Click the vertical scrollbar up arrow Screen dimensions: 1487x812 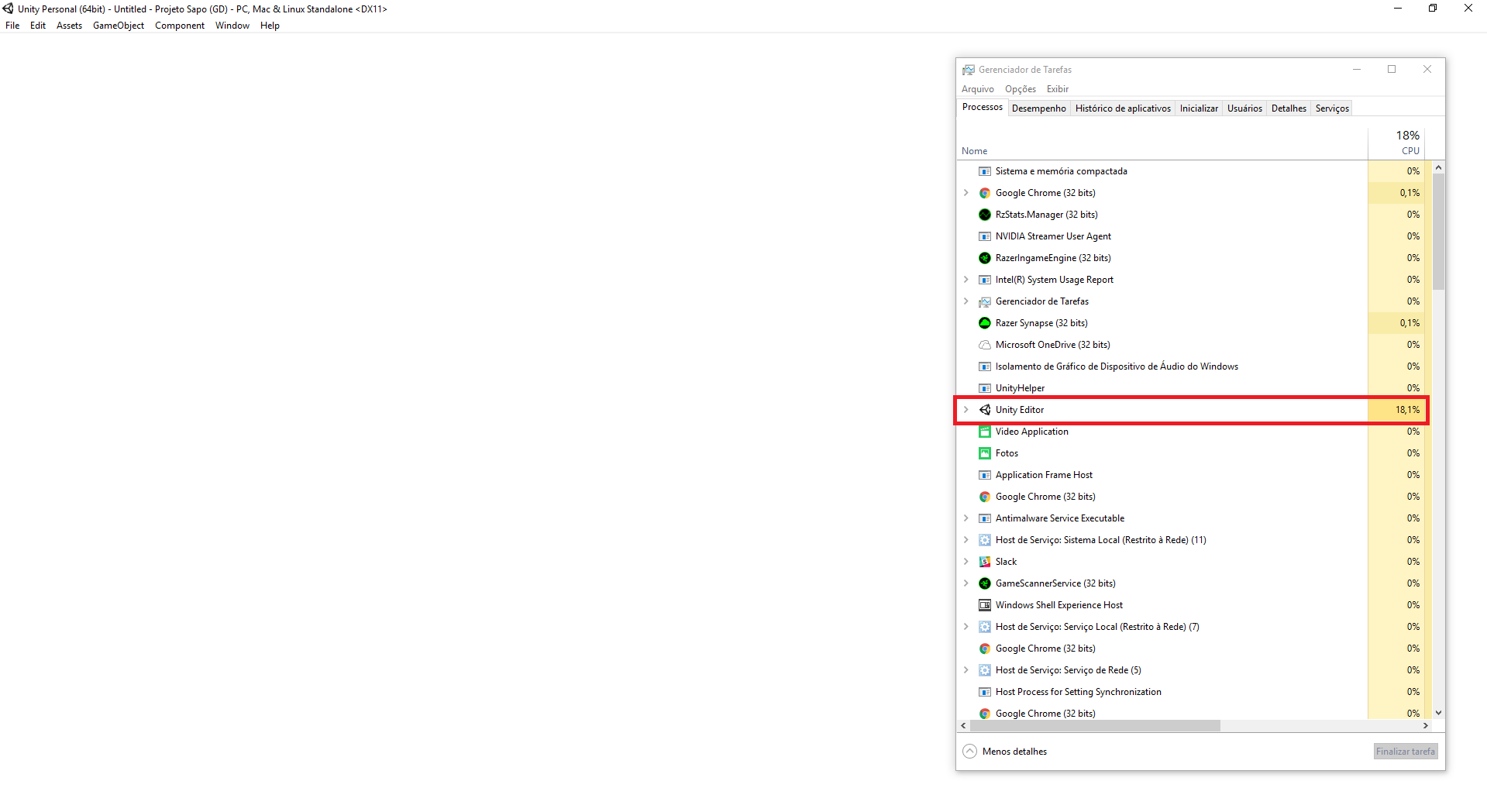(1438, 167)
